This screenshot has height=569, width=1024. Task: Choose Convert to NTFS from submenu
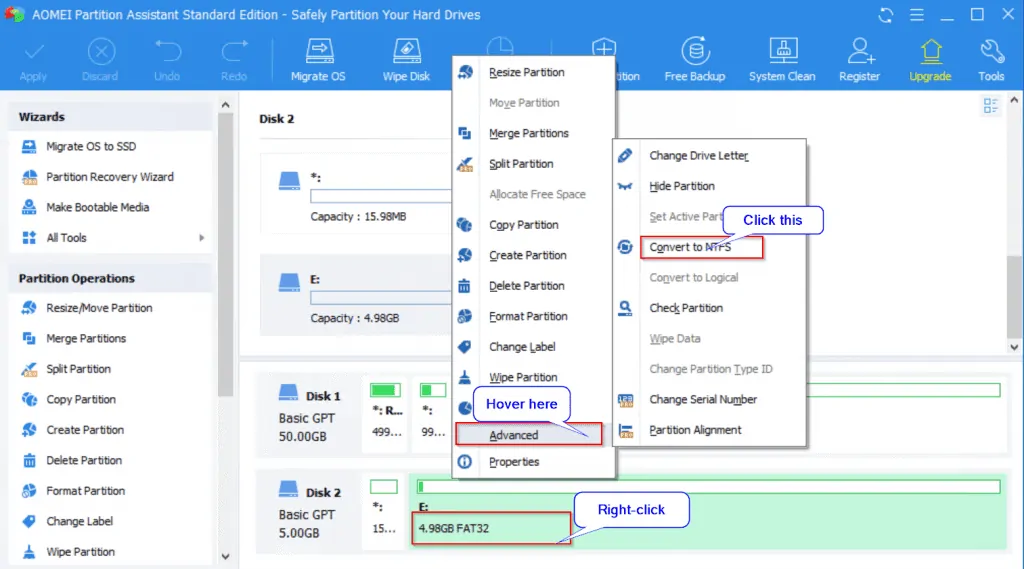pos(700,247)
